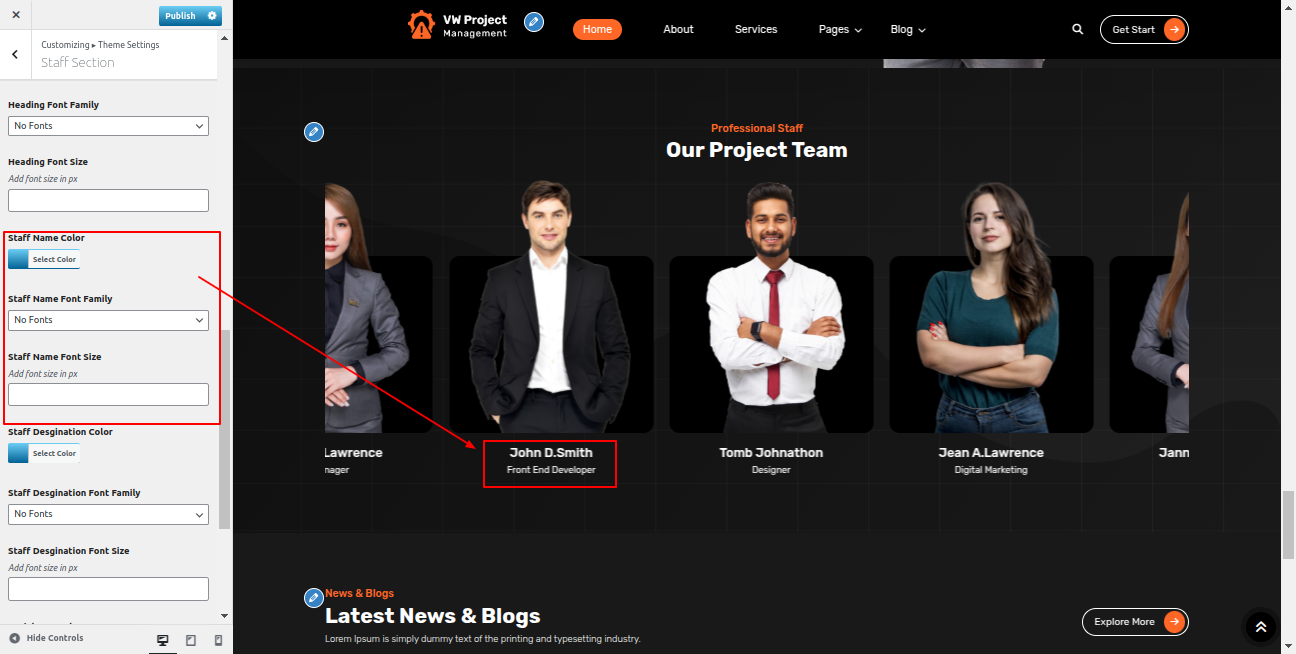Image resolution: width=1296 pixels, height=654 pixels.
Task: Open the Heading Font Family dropdown
Action: click(108, 126)
